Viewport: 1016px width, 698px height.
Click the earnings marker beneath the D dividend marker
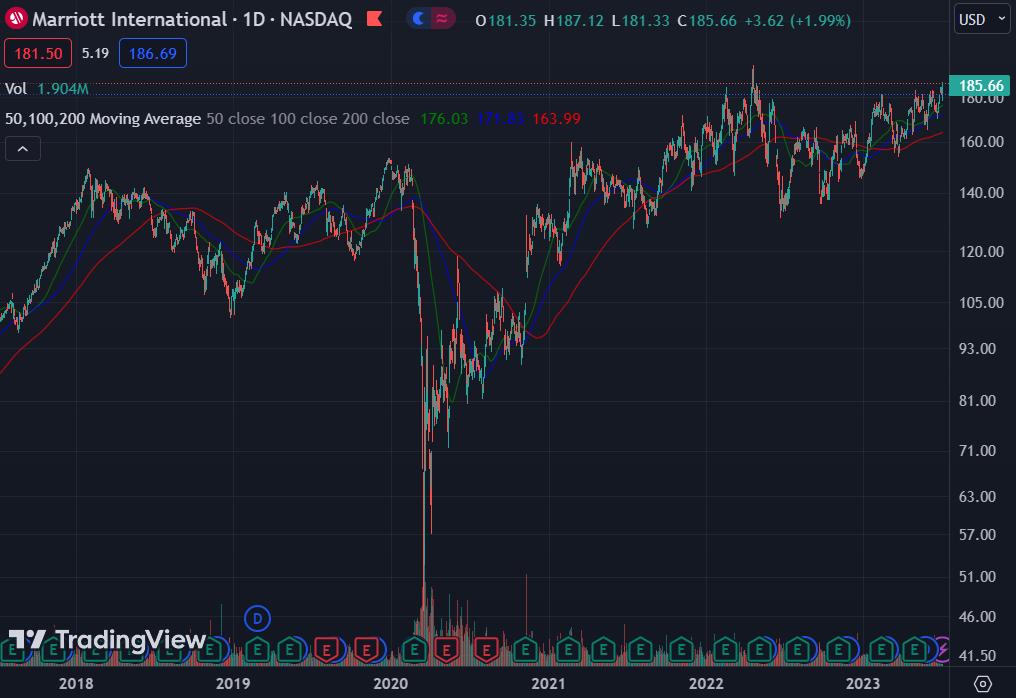[x=257, y=649]
